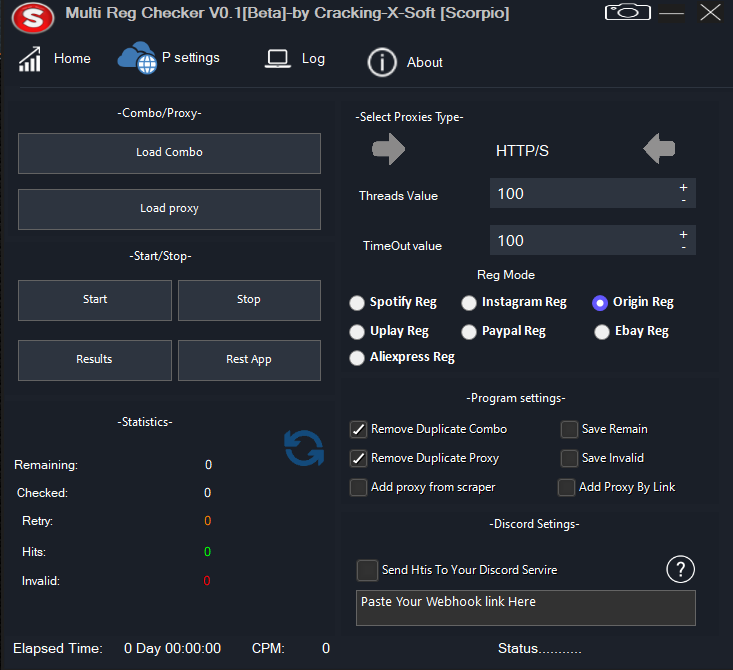The image size is (733, 670).
Task: Click the right-pointing proxy type arrow
Action: point(388,149)
